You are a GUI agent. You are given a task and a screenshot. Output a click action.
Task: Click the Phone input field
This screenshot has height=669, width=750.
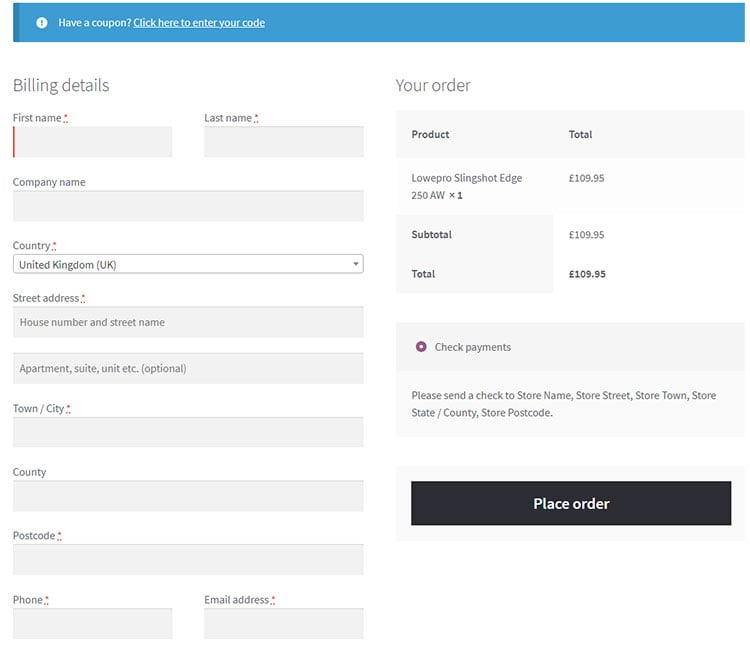click(x=93, y=624)
